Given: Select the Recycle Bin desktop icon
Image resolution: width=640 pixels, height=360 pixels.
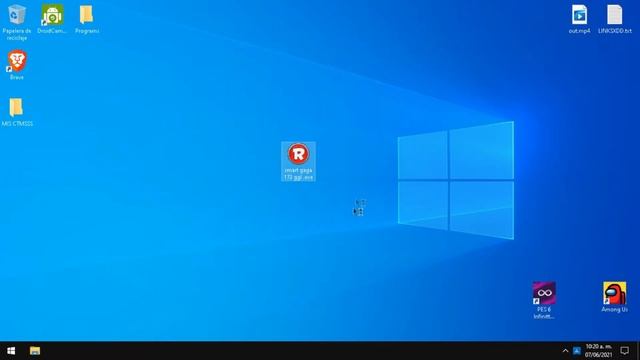Looking at the screenshot, I should [x=17, y=22].
